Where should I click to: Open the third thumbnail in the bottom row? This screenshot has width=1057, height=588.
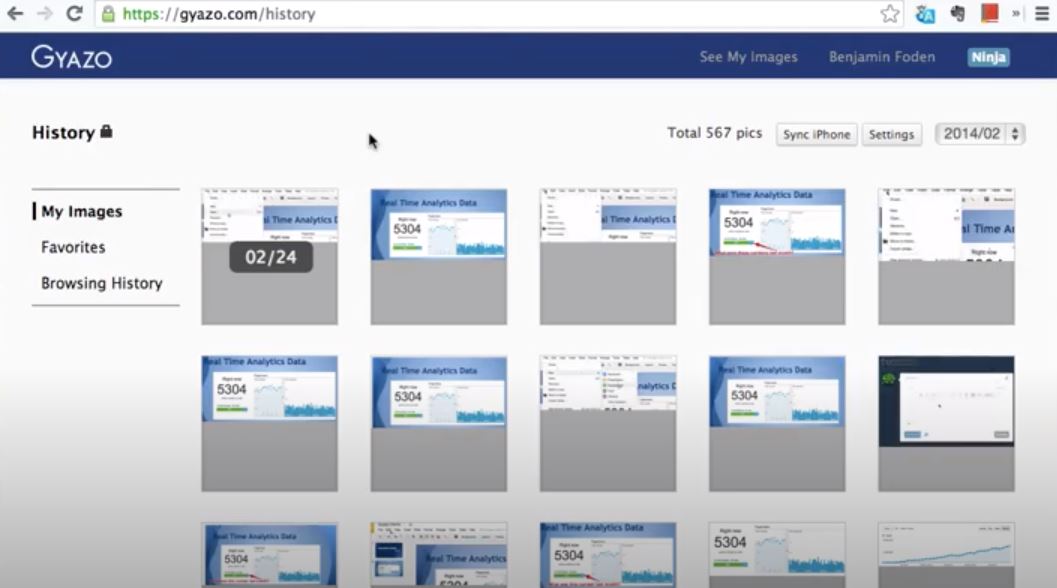[608, 555]
